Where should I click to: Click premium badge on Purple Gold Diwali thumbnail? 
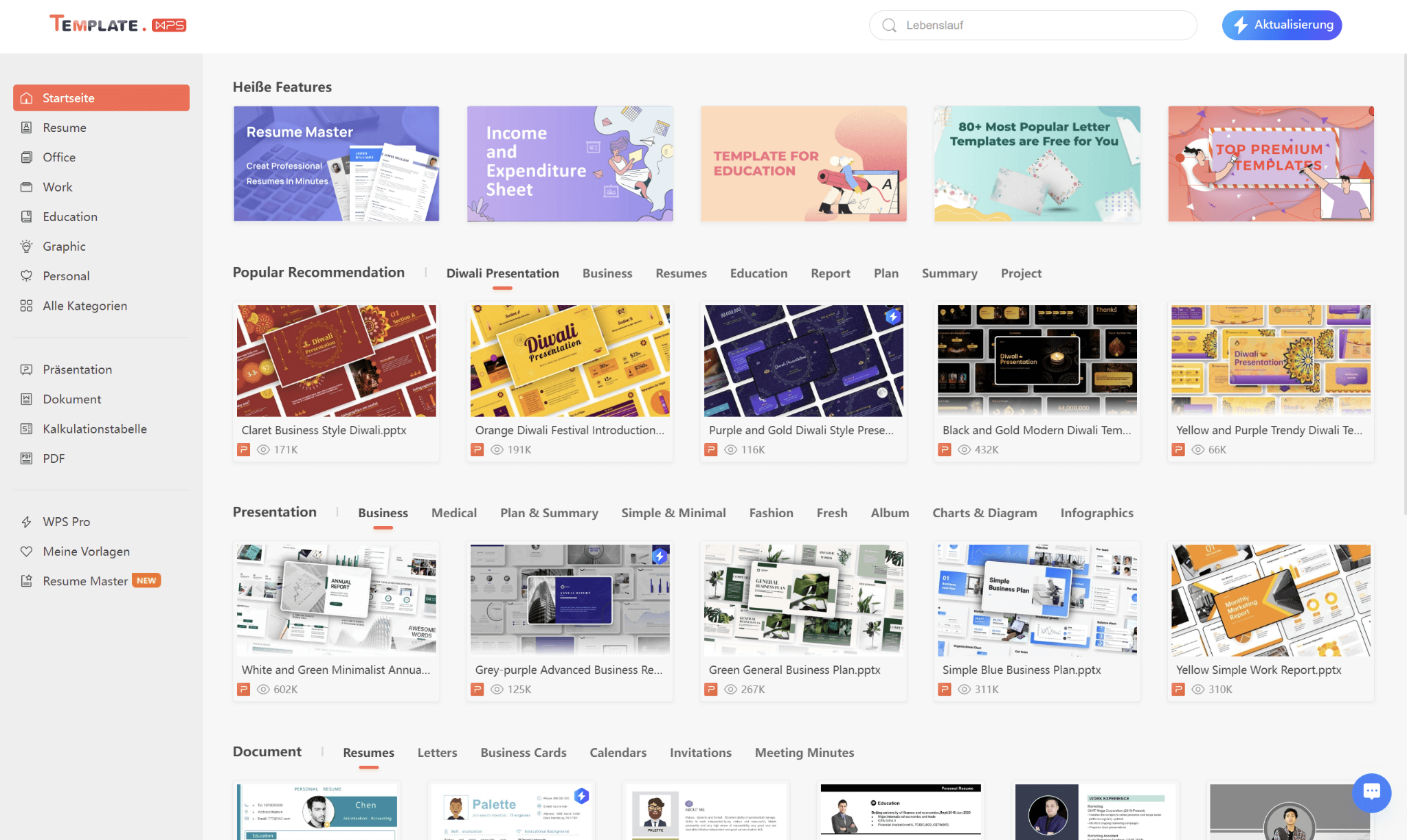[892, 317]
